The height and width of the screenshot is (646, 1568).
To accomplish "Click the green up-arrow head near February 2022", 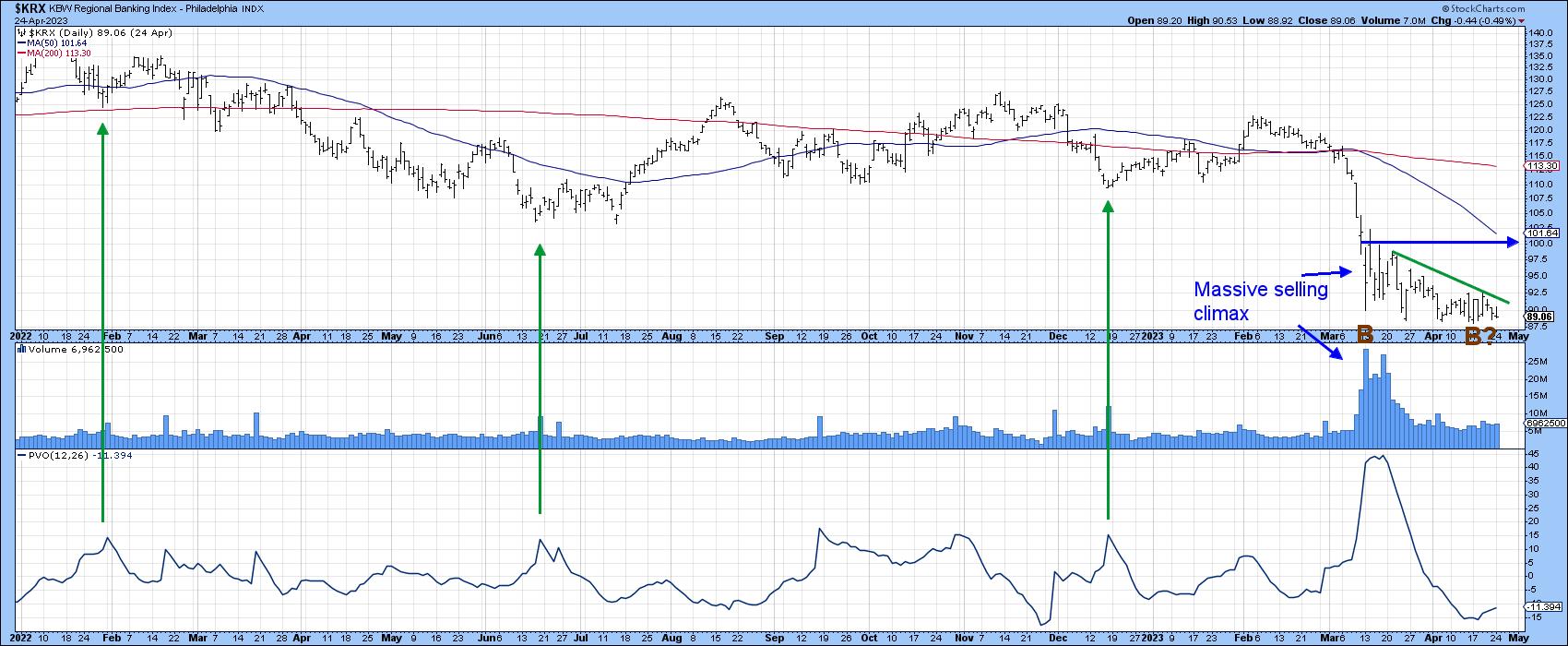I will (x=102, y=128).
